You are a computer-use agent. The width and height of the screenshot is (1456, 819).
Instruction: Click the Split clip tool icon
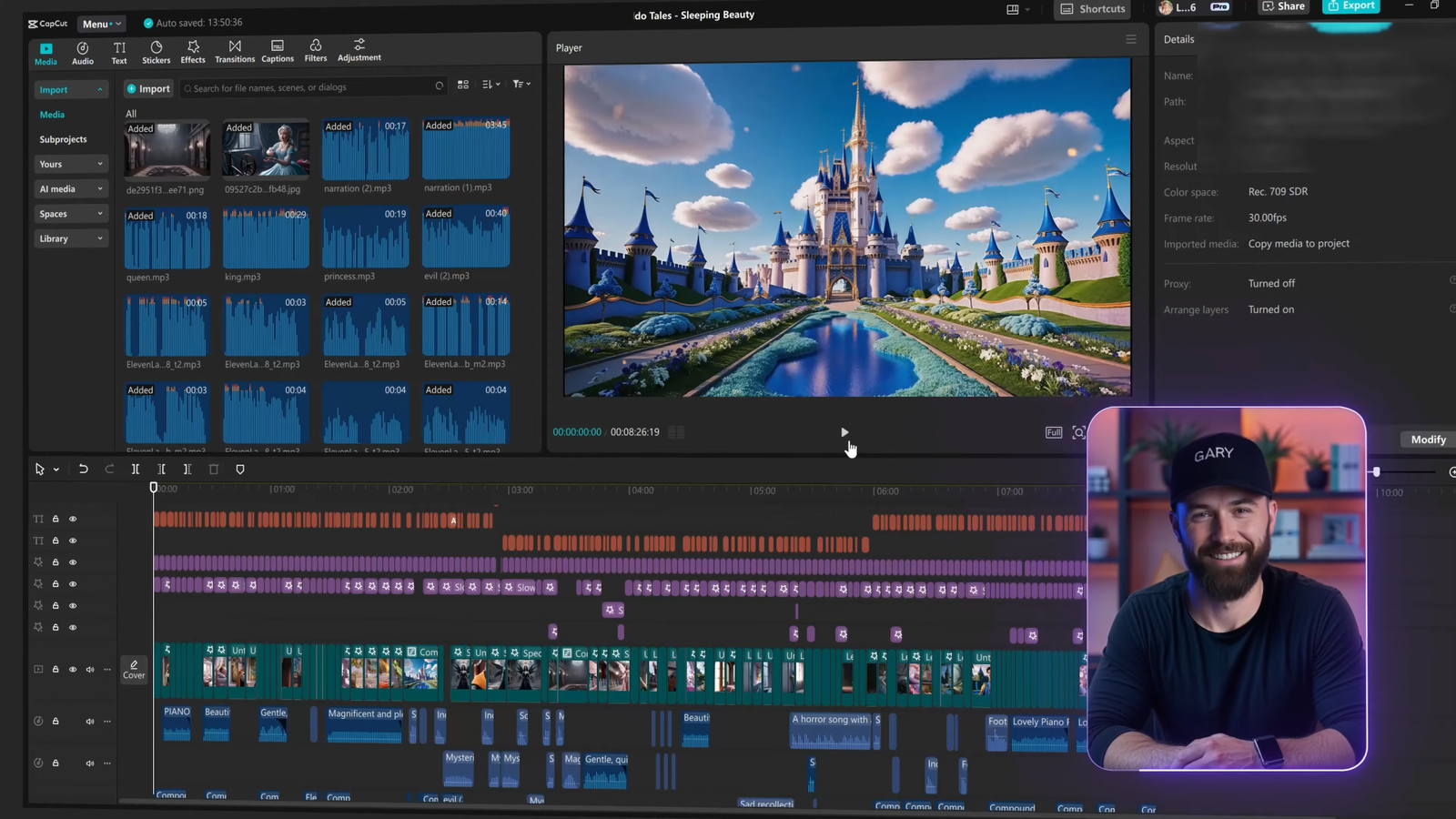pyautogui.click(x=135, y=469)
